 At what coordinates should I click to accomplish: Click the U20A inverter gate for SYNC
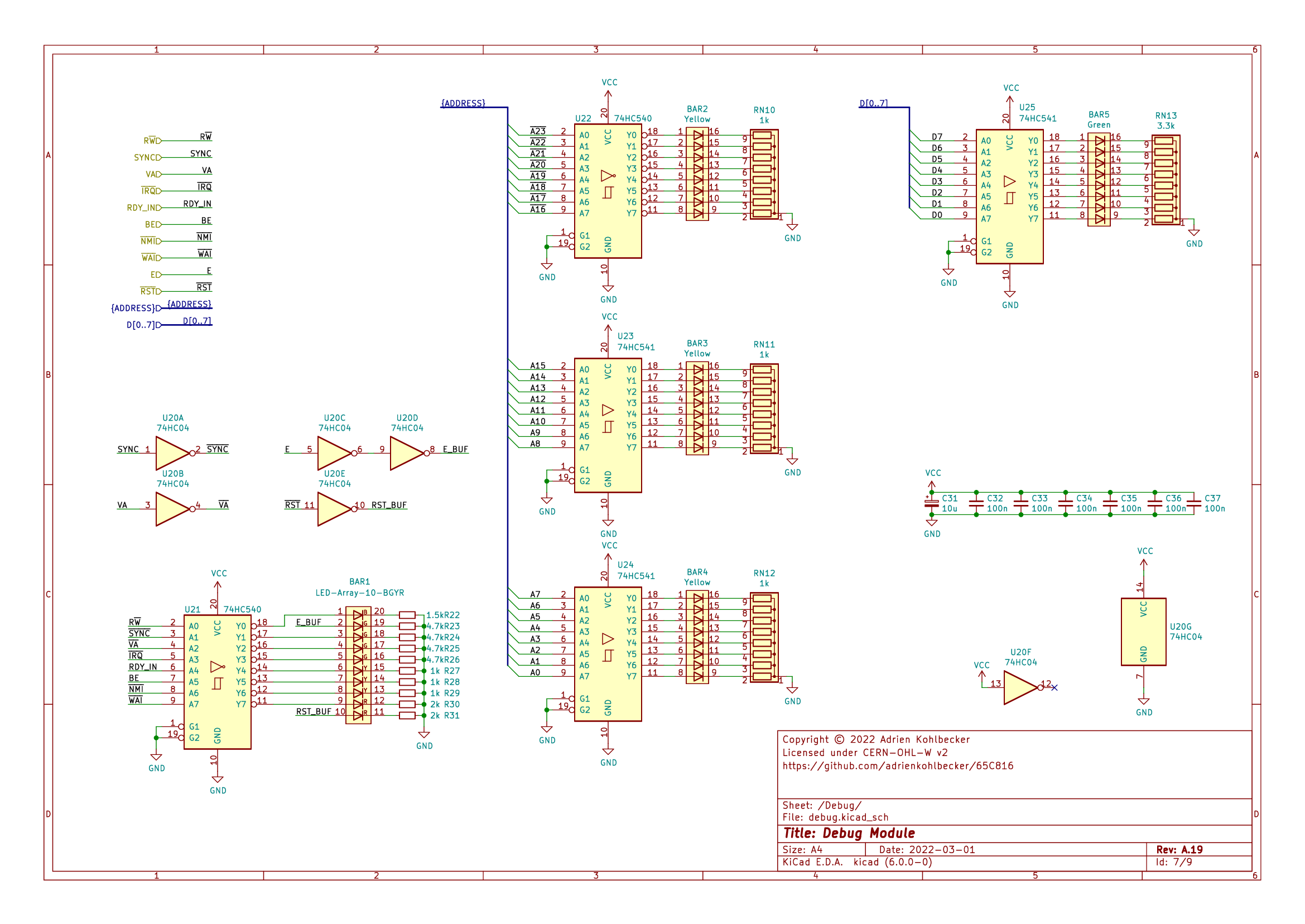[x=173, y=453]
